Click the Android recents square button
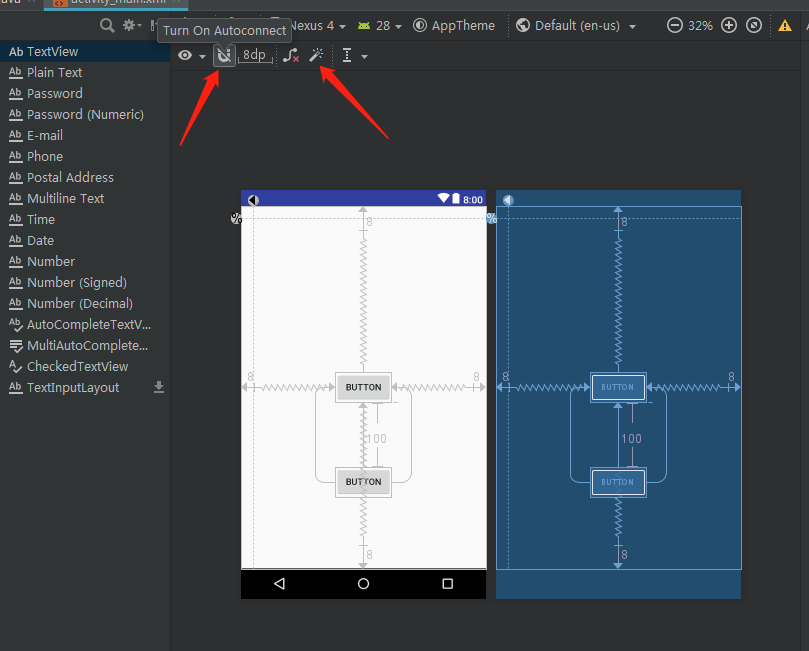 447,583
